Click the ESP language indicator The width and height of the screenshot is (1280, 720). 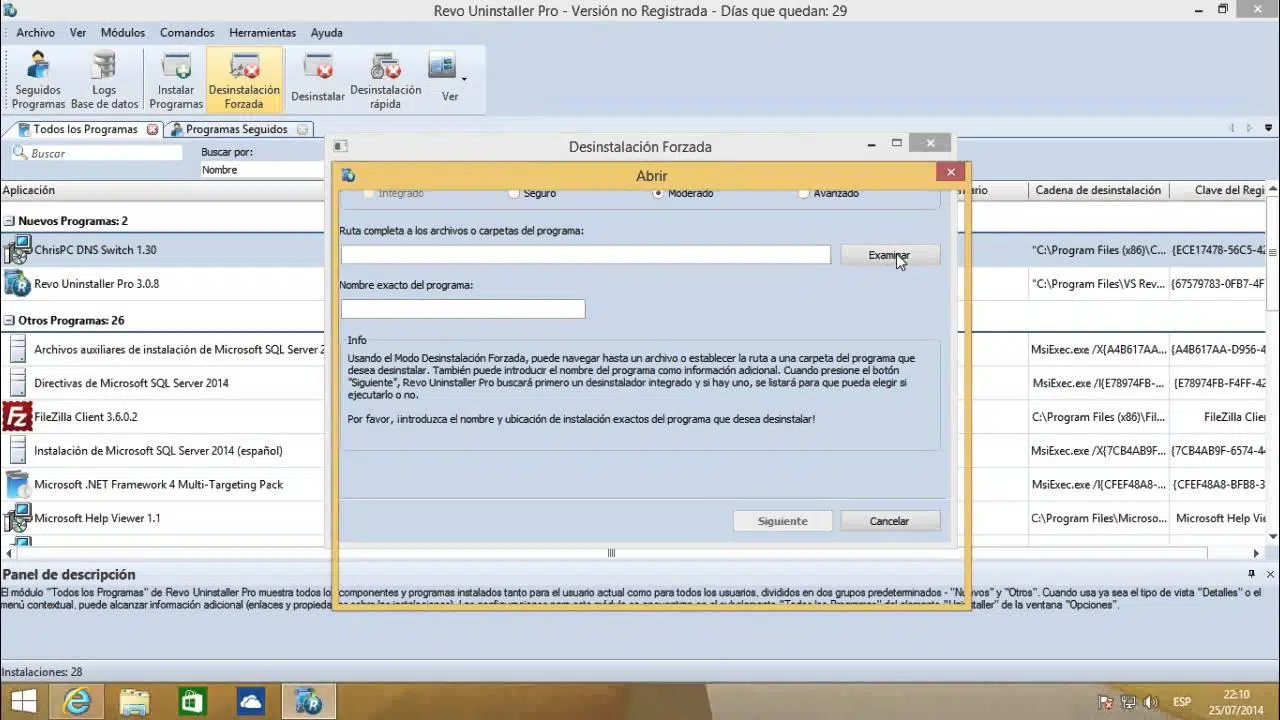click(x=1181, y=702)
